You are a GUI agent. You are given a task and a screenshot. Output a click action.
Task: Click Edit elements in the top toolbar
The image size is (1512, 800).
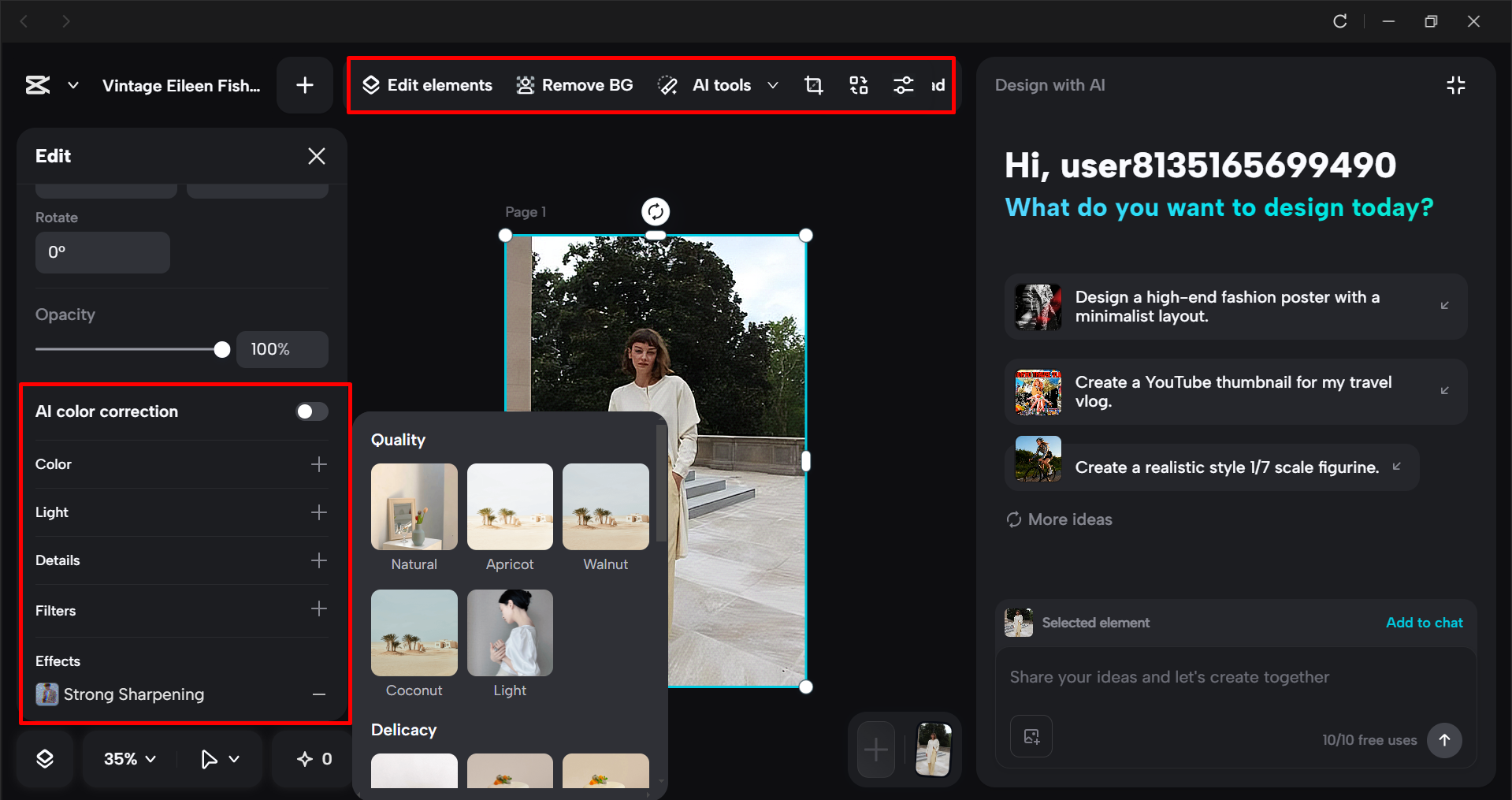pyautogui.click(x=426, y=84)
